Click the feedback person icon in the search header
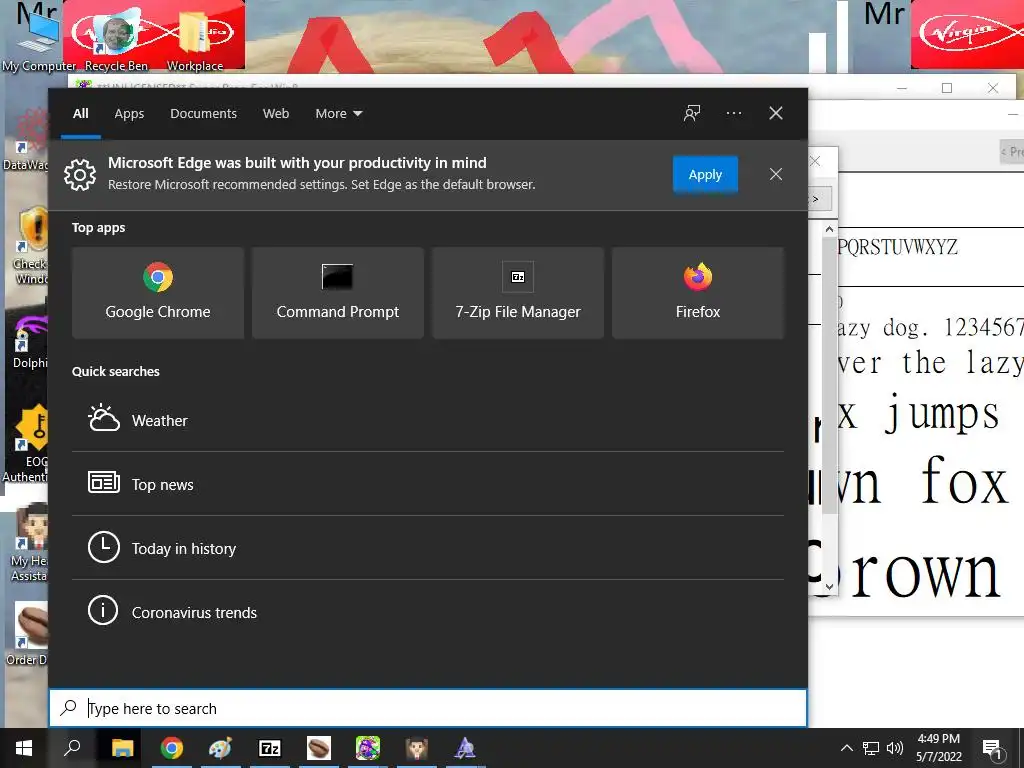This screenshot has height=768, width=1024. tap(692, 113)
